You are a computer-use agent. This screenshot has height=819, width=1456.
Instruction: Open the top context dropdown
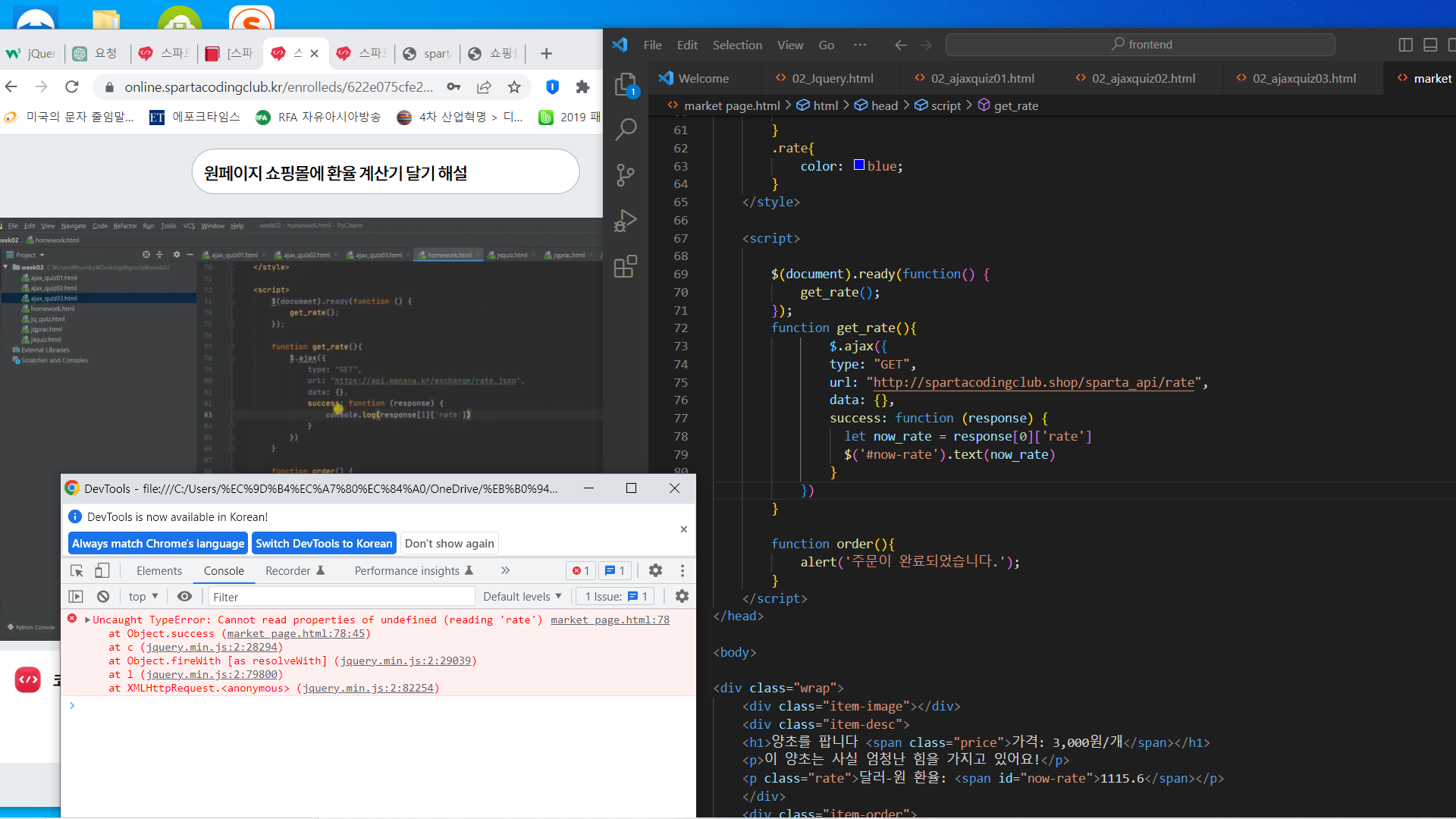143,597
